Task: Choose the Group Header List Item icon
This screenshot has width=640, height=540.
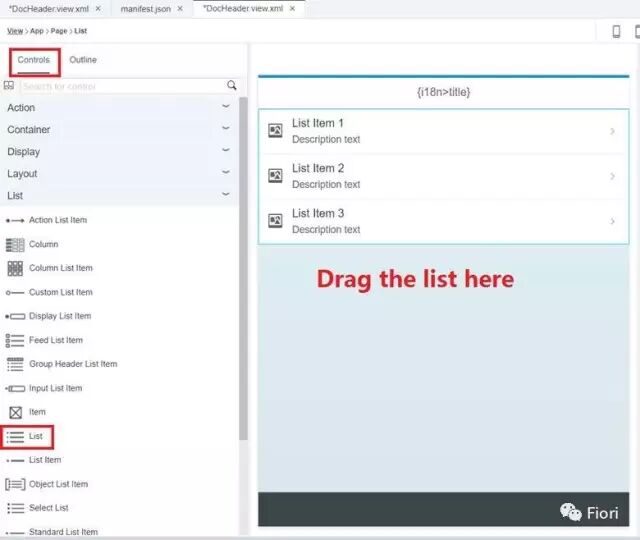Action: [15, 364]
